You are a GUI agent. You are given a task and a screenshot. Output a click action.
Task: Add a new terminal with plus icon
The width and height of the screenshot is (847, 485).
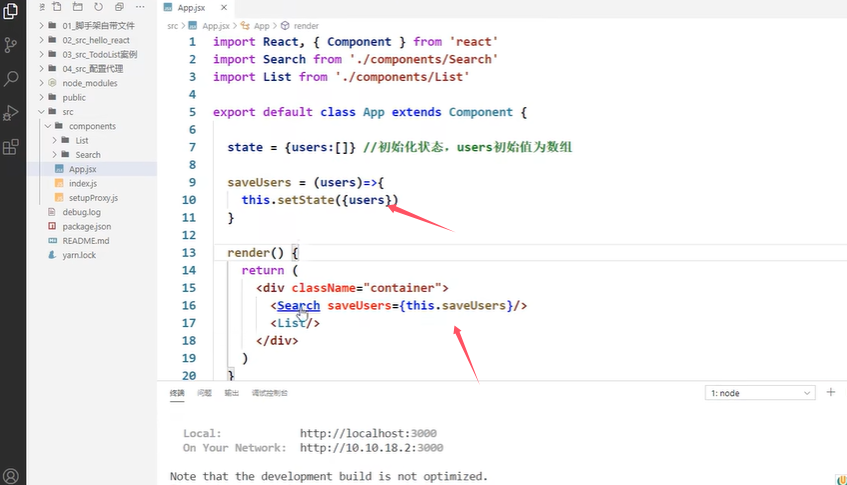[831, 393]
